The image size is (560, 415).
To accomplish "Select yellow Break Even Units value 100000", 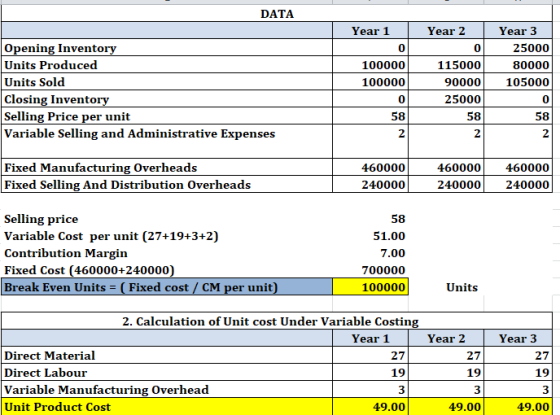I will click(x=370, y=287).
